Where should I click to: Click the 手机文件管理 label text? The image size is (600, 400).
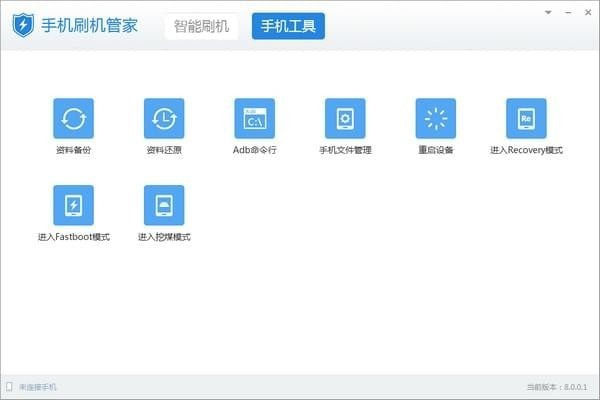(x=345, y=150)
